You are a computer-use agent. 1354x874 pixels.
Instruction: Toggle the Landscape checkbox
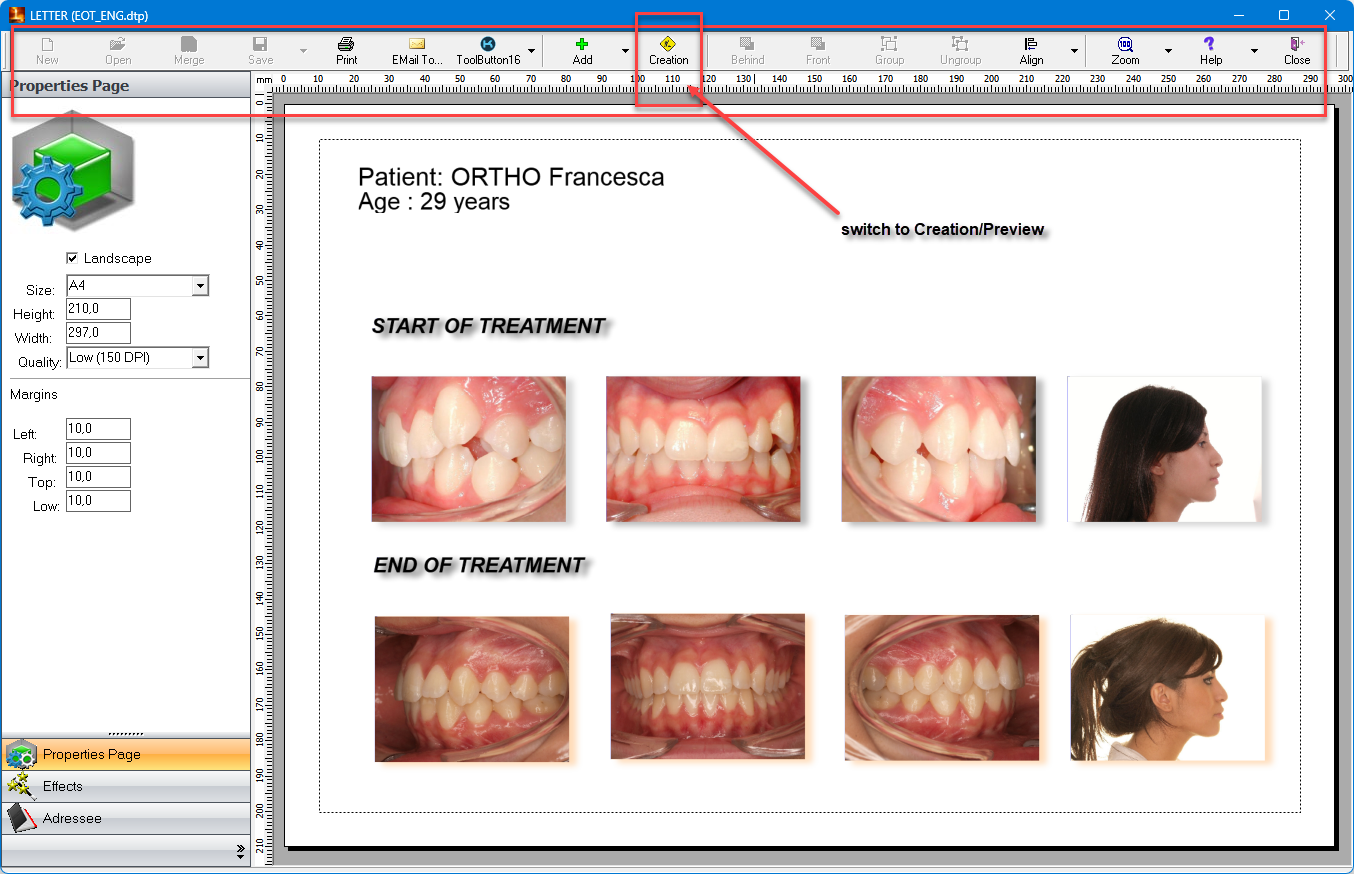point(72,258)
